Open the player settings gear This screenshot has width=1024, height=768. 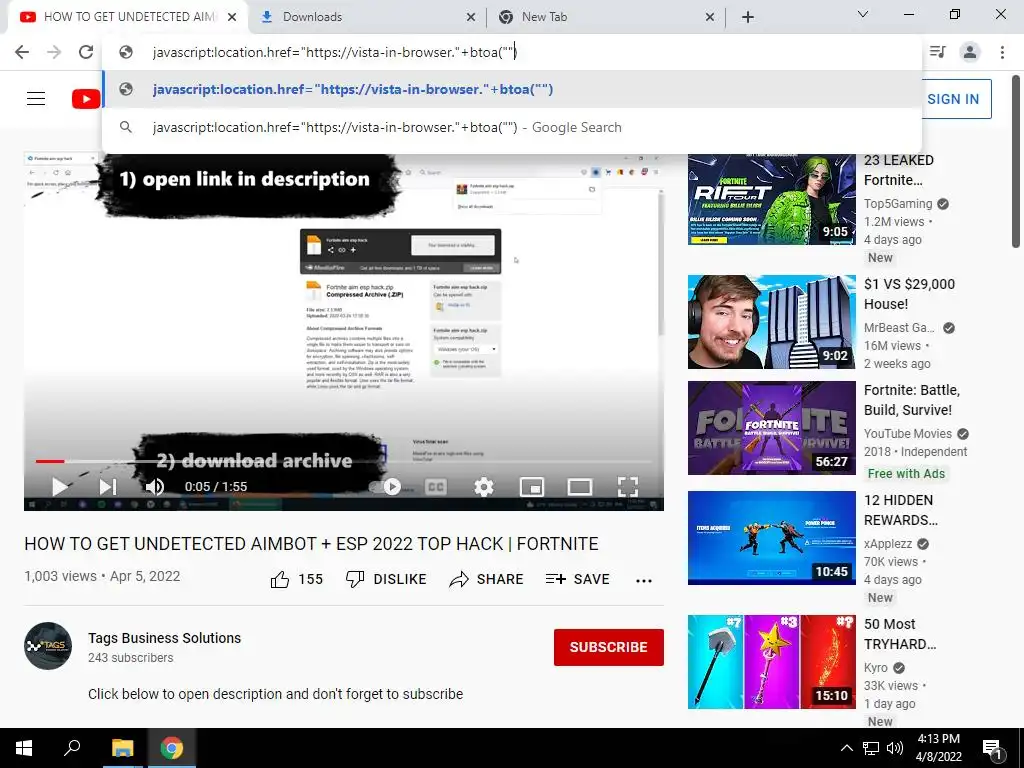point(484,487)
